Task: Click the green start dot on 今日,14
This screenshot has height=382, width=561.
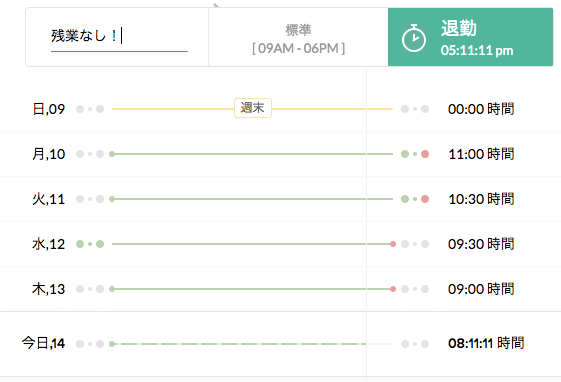Action: 112,344
